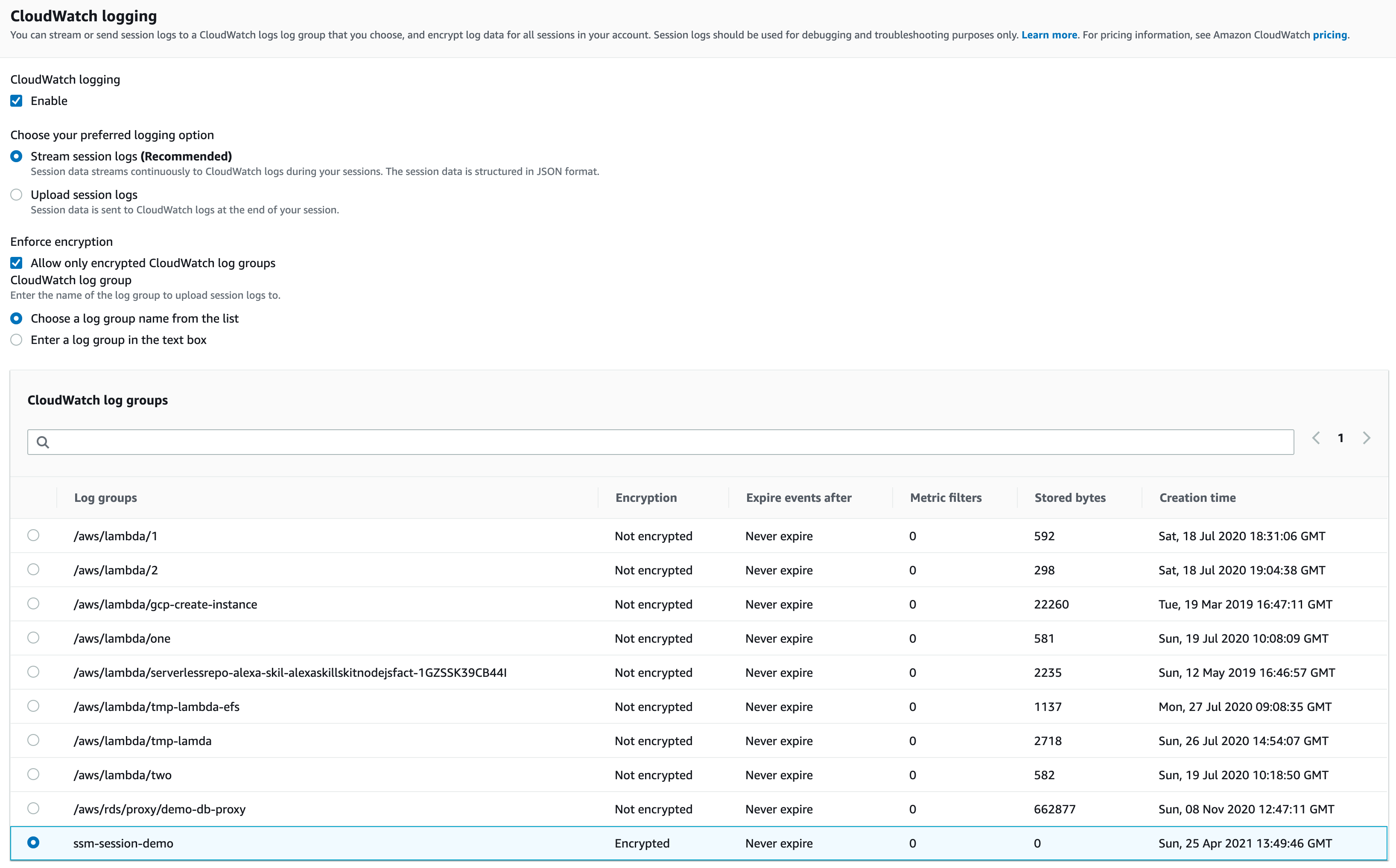Click the Log groups column header
This screenshot has height=868, width=1396.
coord(106,498)
